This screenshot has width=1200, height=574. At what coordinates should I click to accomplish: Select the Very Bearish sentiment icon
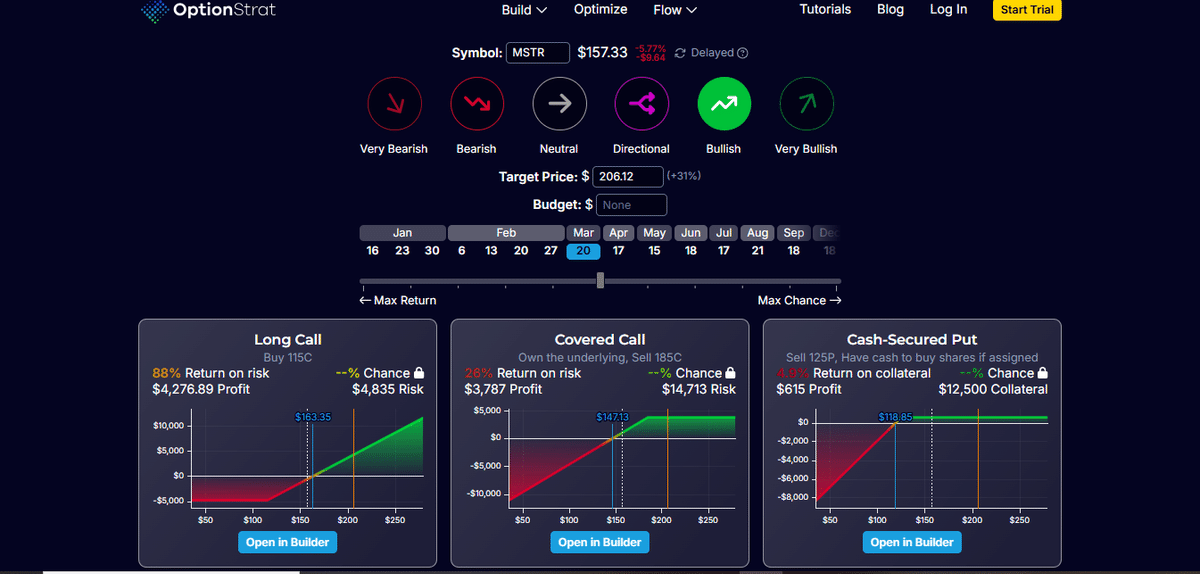click(393, 104)
